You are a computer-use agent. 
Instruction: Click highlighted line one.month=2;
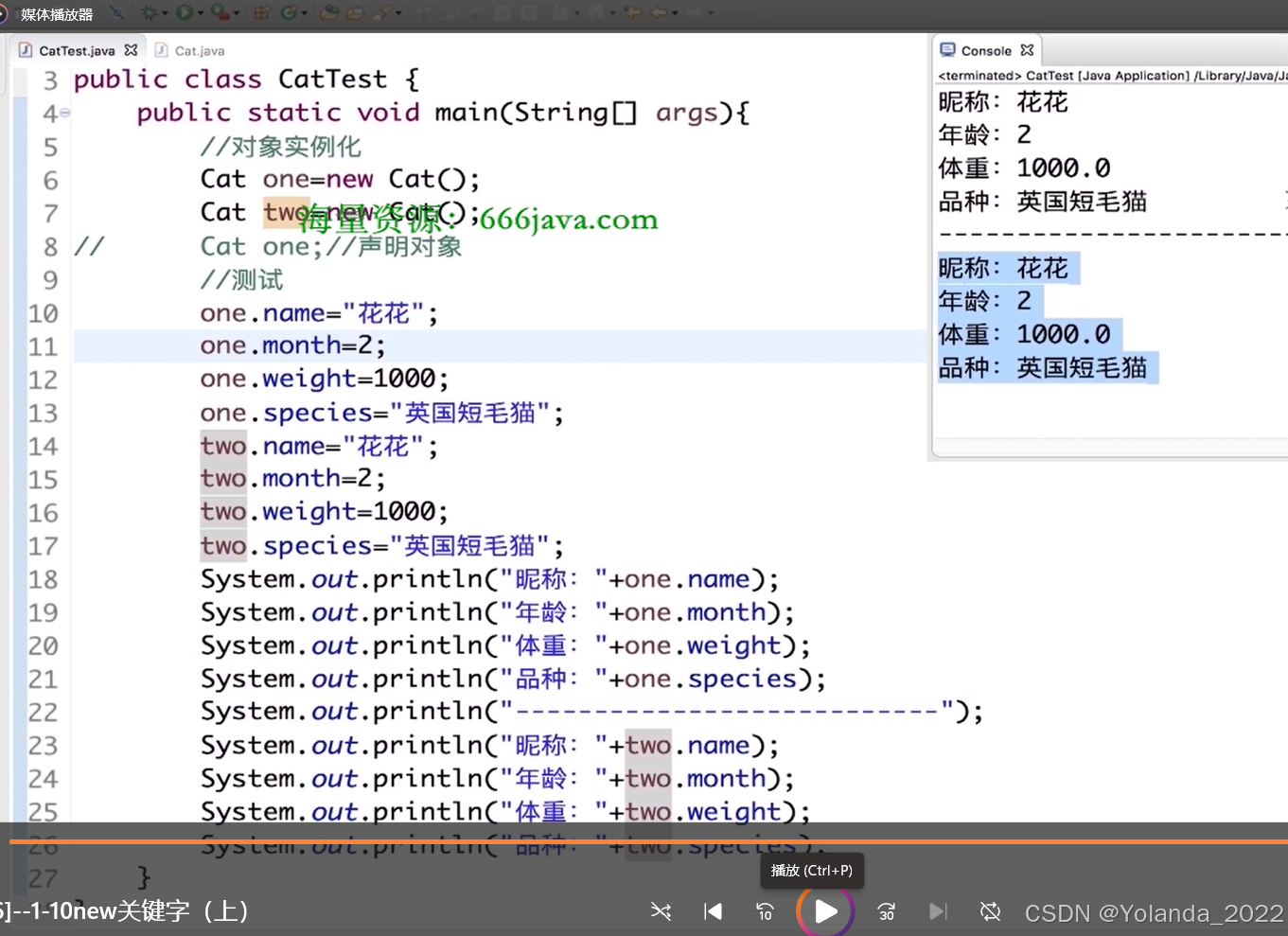(x=292, y=346)
